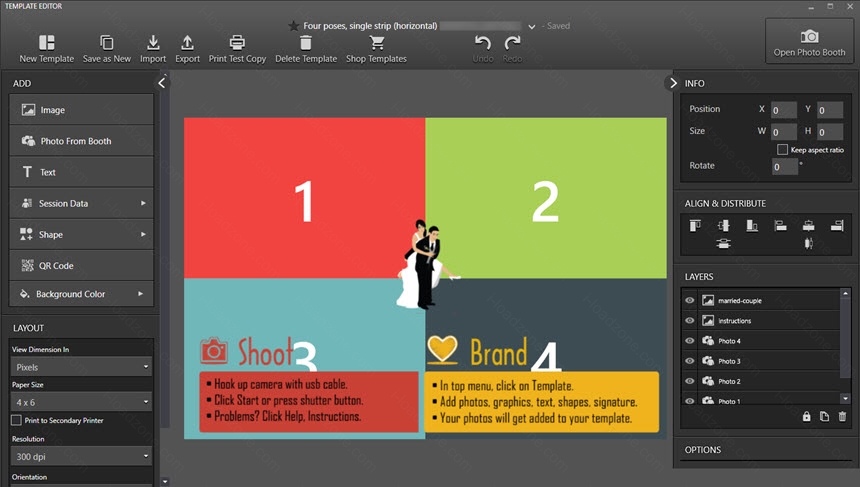Align objects to top edge
The height and width of the screenshot is (487, 860).
[x=695, y=225]
